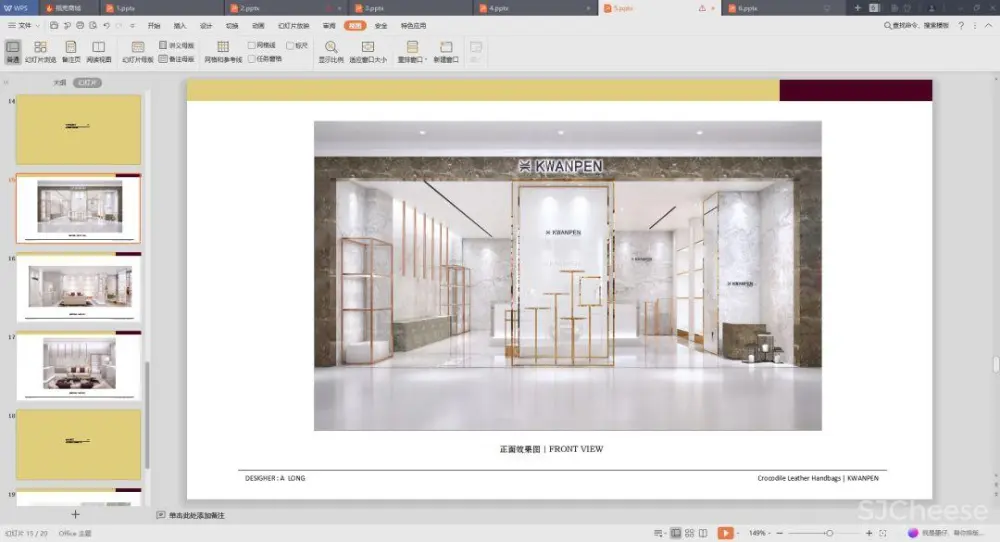Screen dimensions: 1000x542
Task: Open Notes Page view (备注页)
Action: (x=71, y=51)
